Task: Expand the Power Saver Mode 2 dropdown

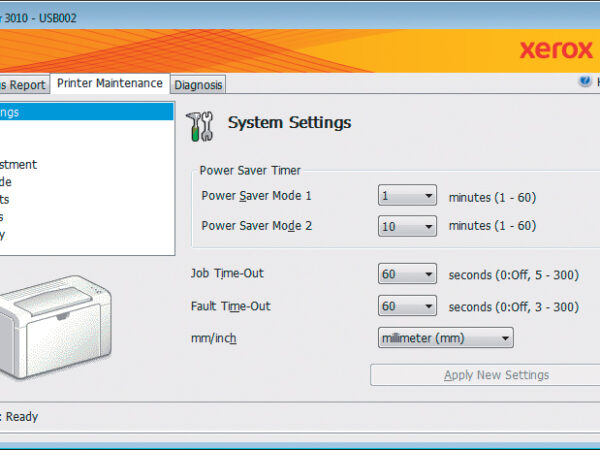Action: click(x=407, y=226)
